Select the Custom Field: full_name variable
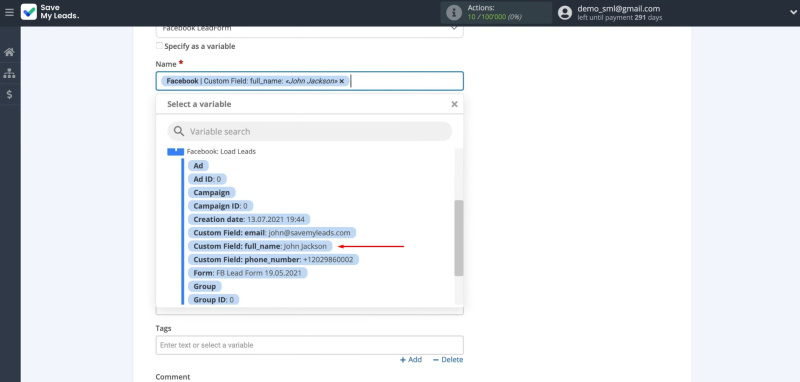This screenshot has width=800, height=382. pos(260,246)
